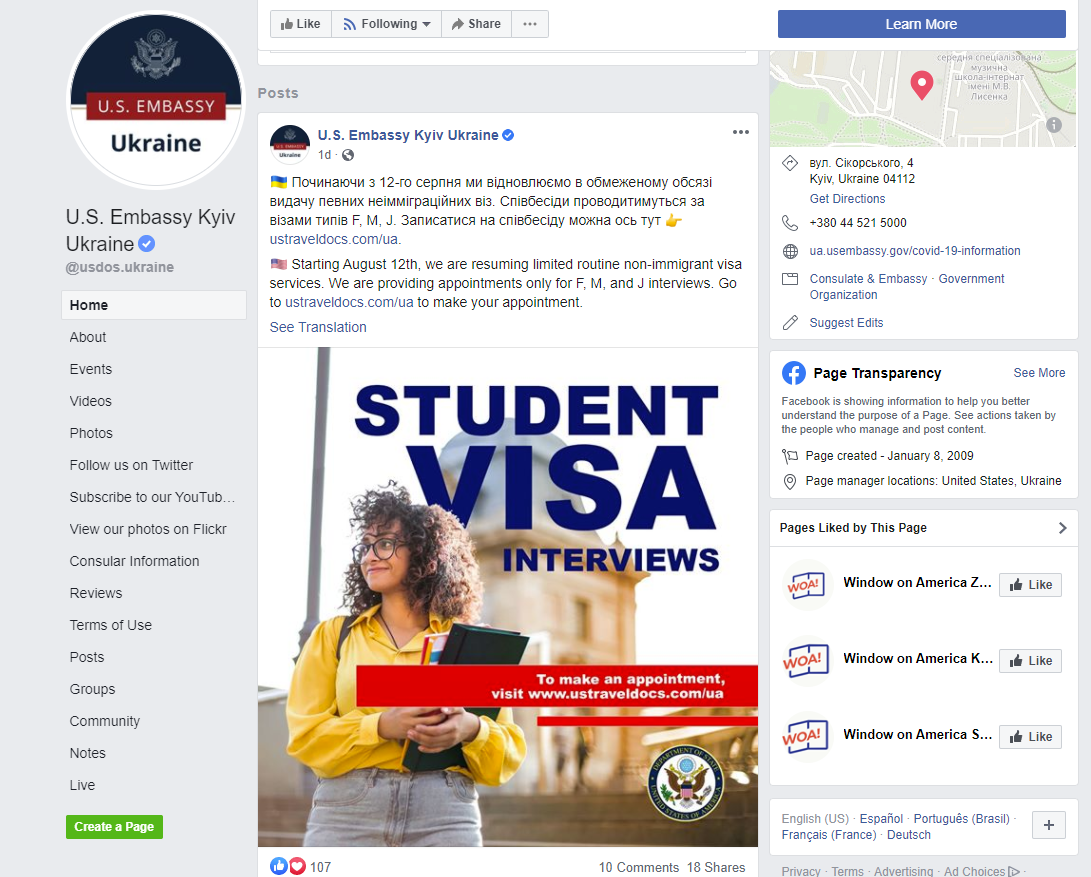Open Window on America S… page logo
1091x877 pixels.
point(806,736)
